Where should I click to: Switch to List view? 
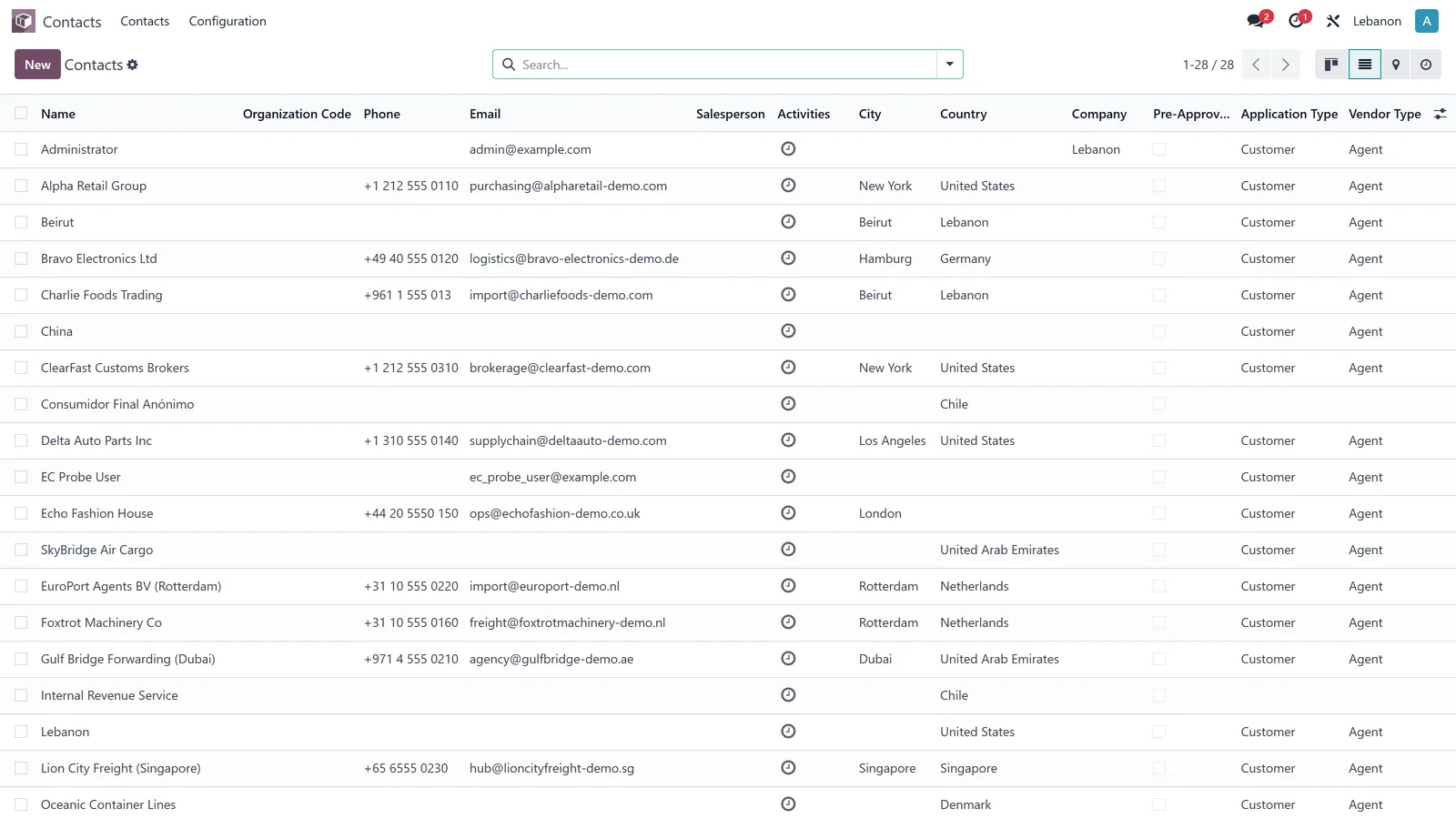pos(1365,65)
